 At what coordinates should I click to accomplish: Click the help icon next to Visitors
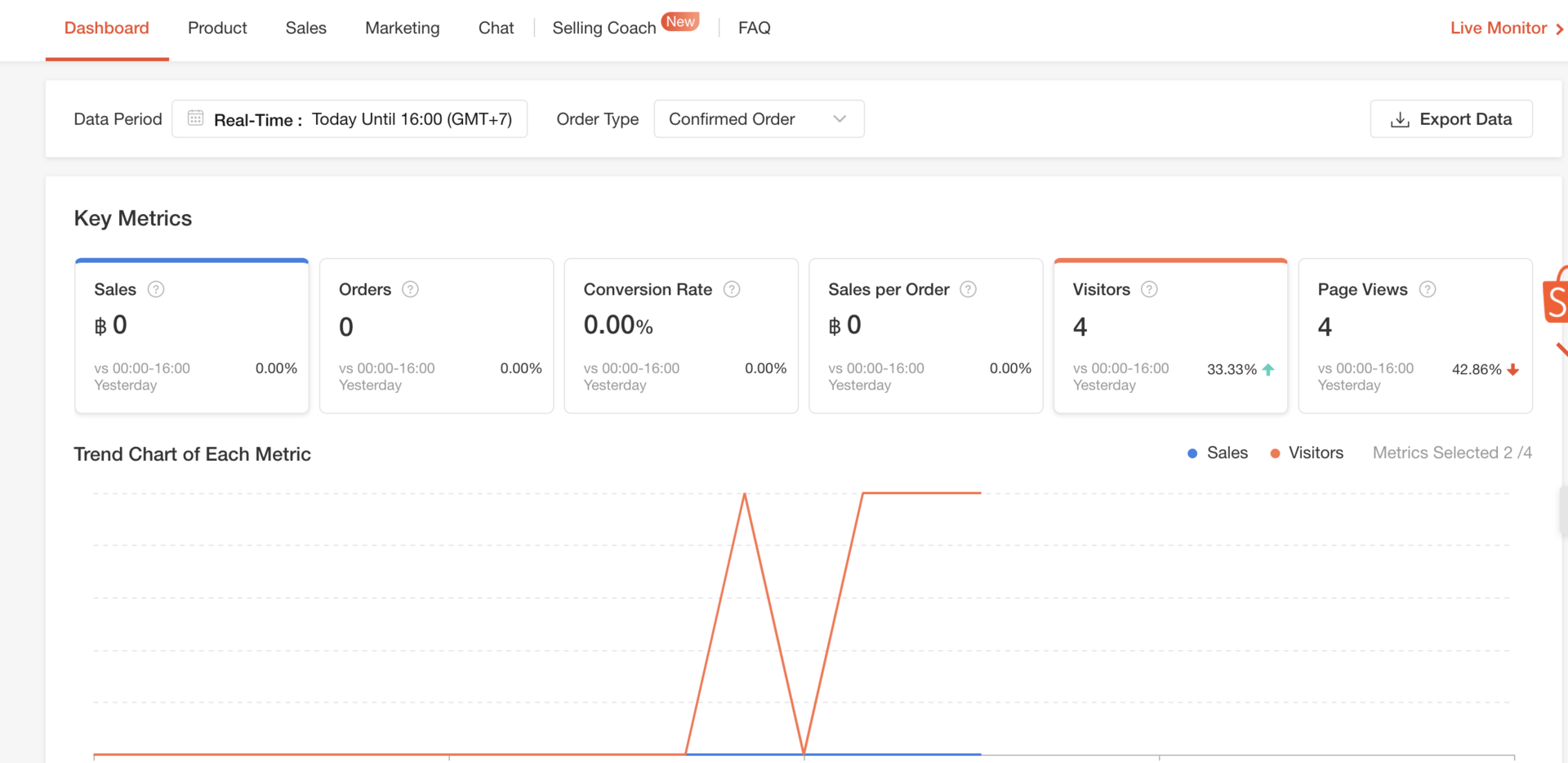1149,289
